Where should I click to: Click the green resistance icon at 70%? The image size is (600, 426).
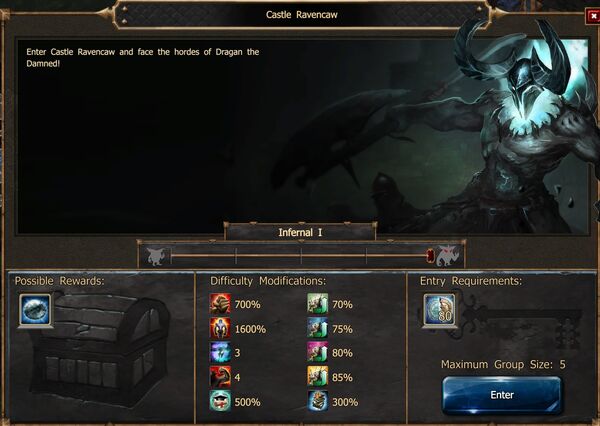[318, 304]
